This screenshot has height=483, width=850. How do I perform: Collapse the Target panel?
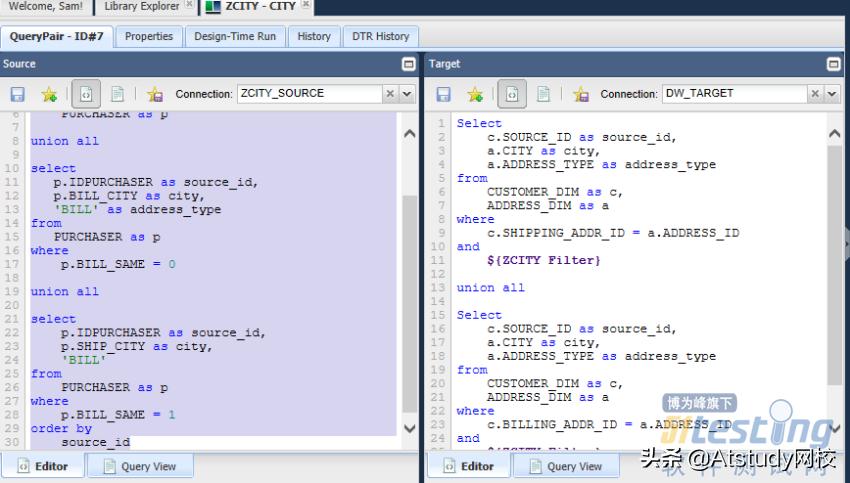pos(834,64)
